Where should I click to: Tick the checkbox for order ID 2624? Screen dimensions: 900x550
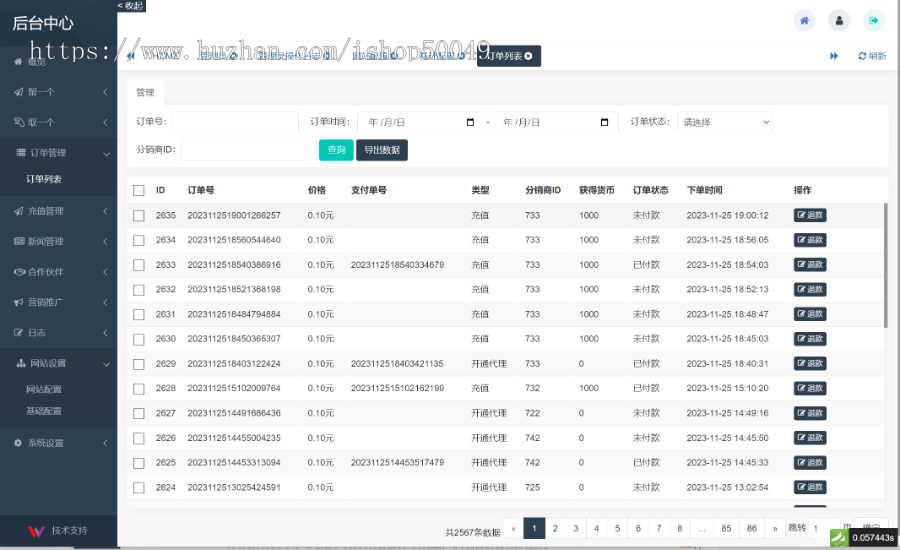click(139, 487)
